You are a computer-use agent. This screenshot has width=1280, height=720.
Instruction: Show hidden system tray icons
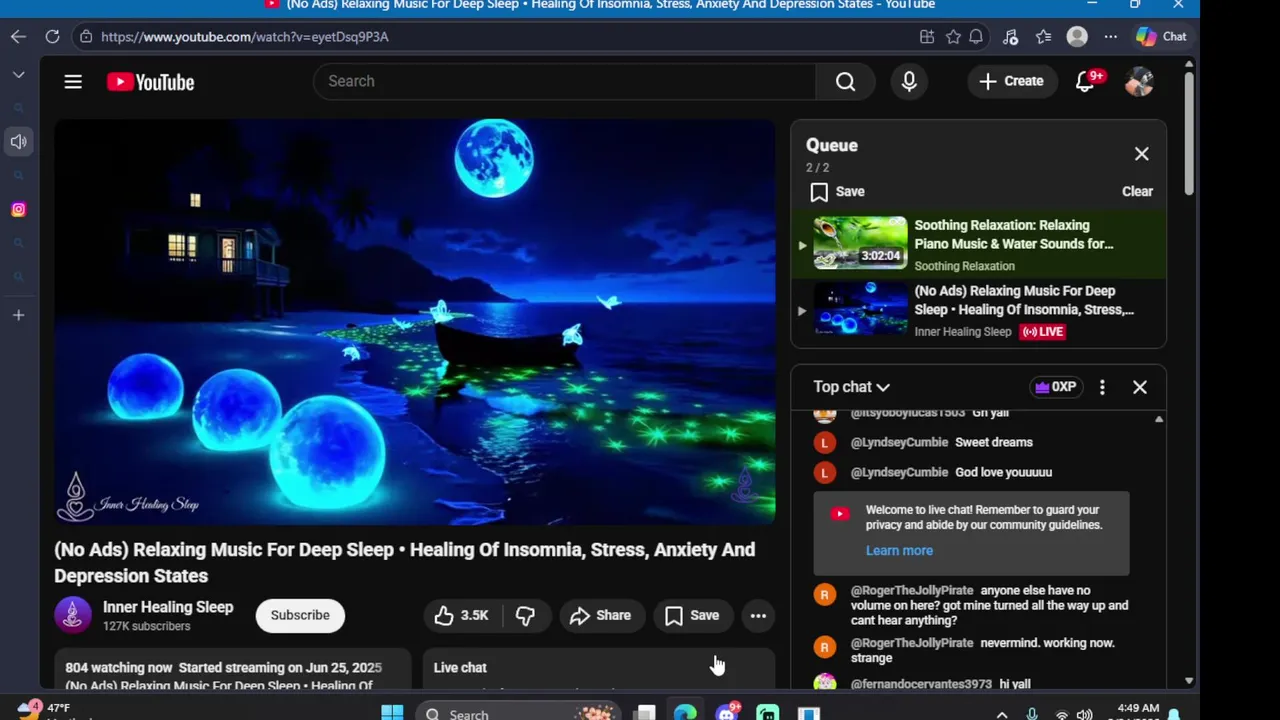point(1001,714)
